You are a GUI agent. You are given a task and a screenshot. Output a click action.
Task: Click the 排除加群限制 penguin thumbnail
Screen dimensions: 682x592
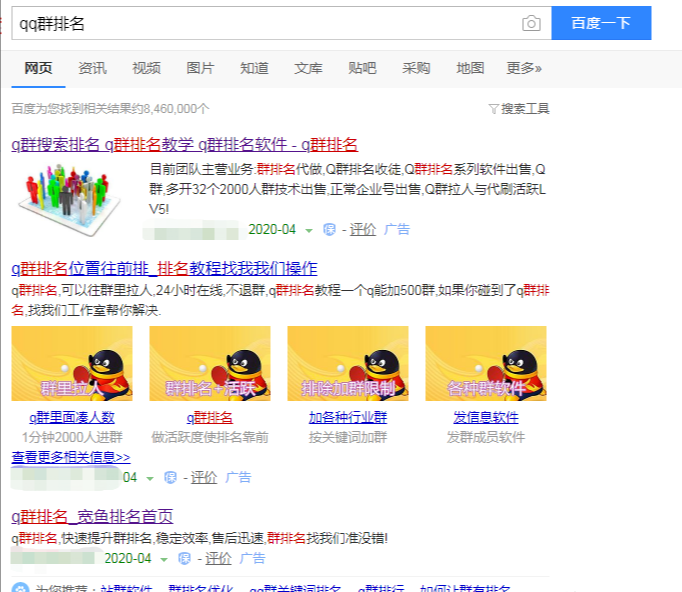(x=348, y=363)
